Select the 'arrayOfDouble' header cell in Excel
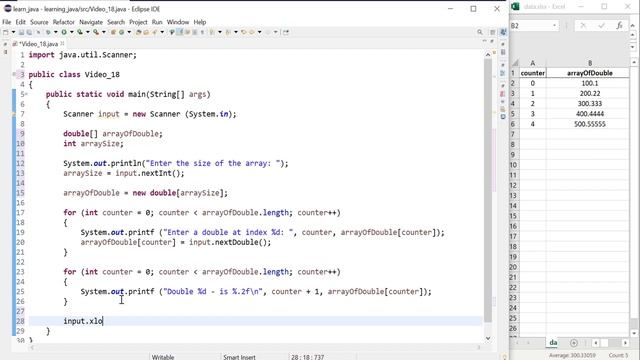 coord(589,73)
